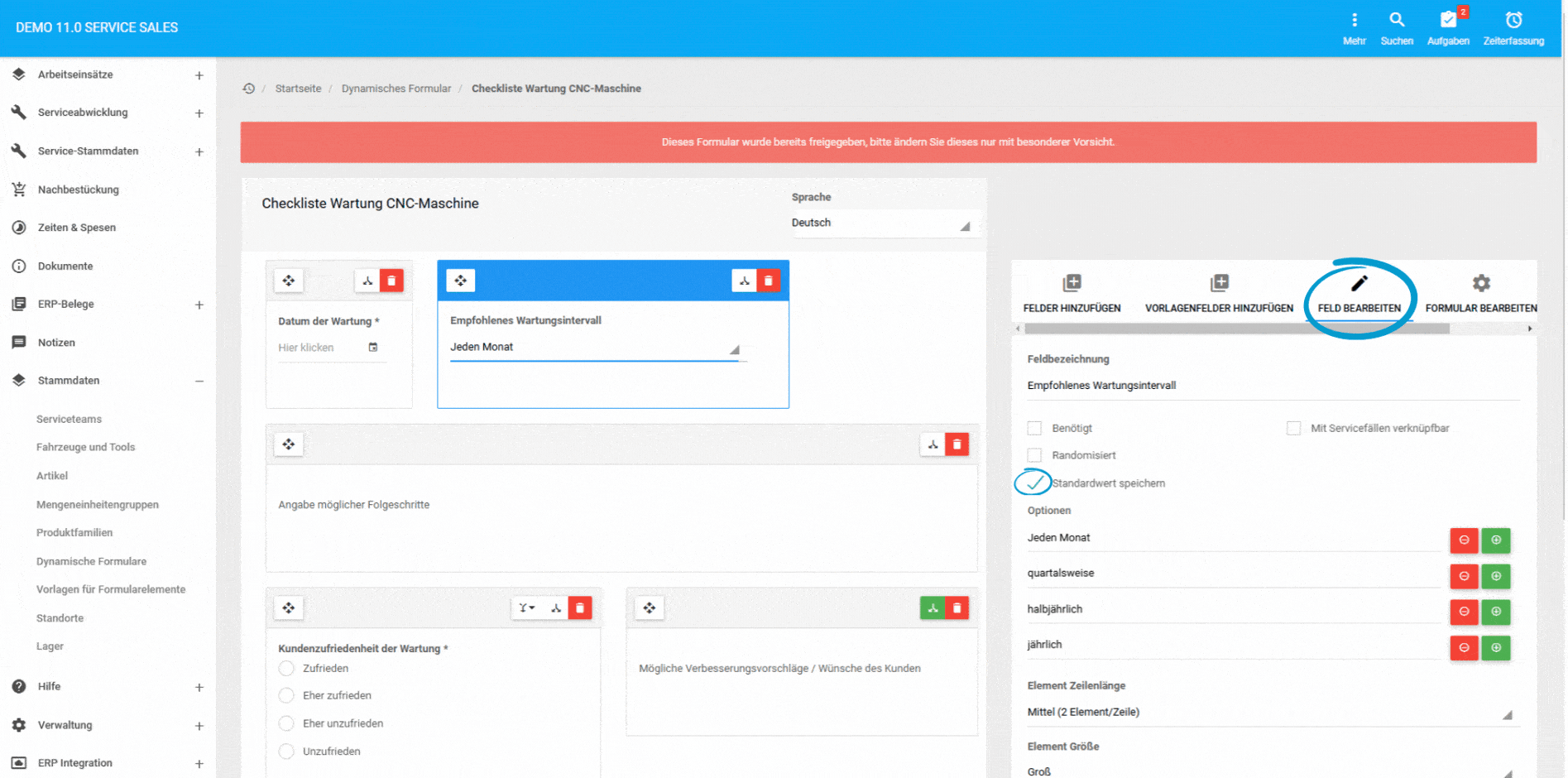Collapse the Stammdaten menu section
Screen dimensions: 1568x778
[199, 381]
